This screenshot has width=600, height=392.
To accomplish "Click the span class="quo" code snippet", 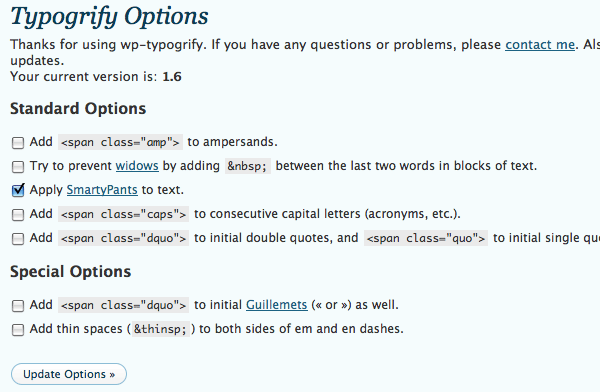I will tap(426, 238).
